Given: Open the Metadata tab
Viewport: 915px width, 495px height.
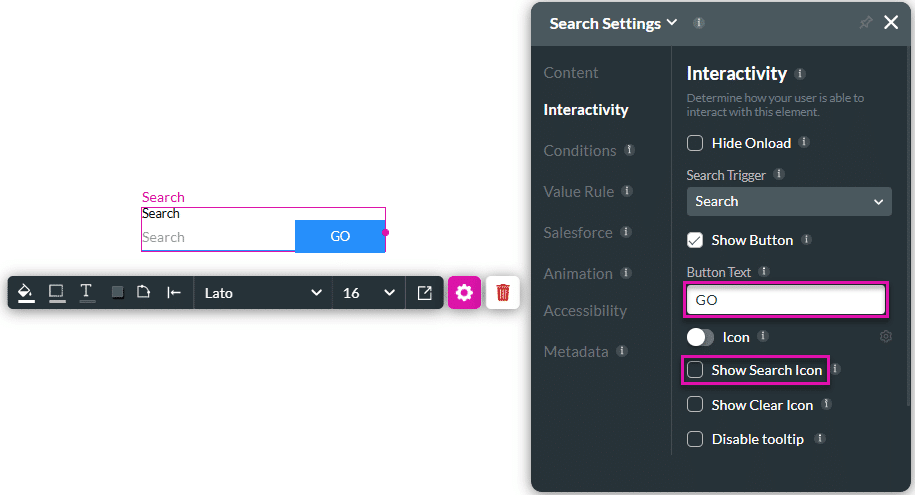Looking at the screenshot, I should (576, 351).
